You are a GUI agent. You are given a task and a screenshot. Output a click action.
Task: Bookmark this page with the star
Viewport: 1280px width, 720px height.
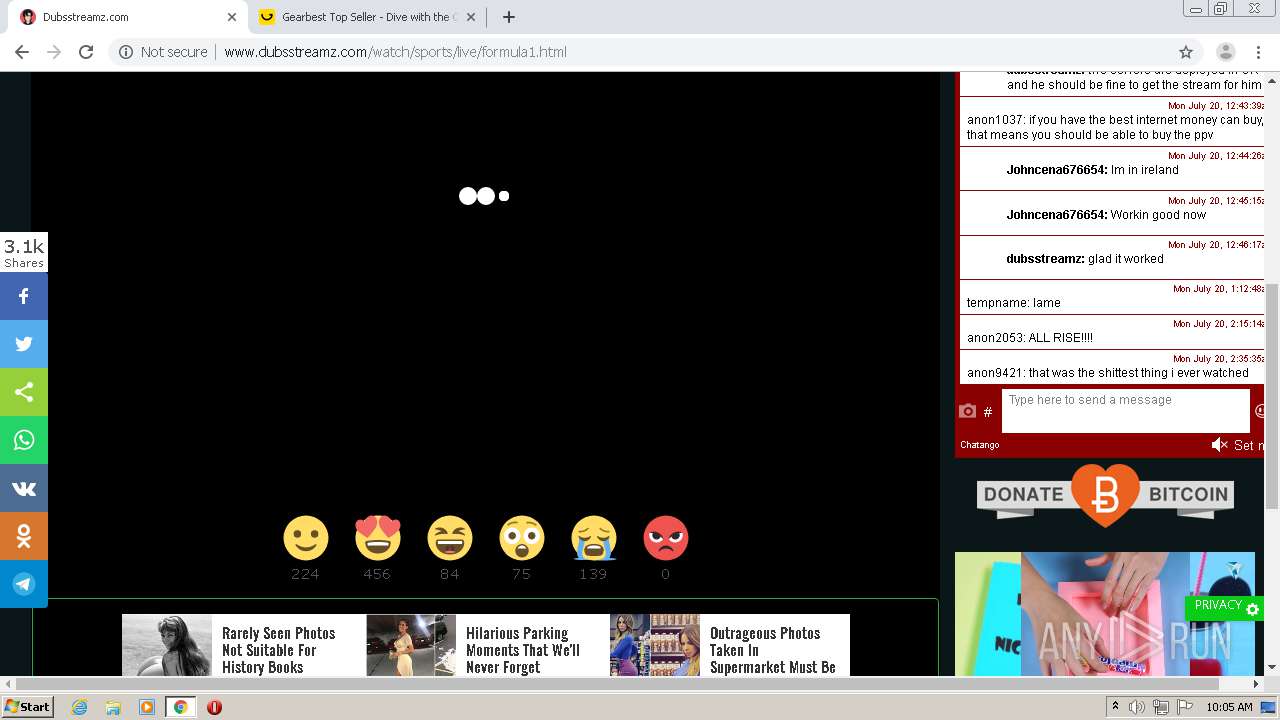[1186, 52]
